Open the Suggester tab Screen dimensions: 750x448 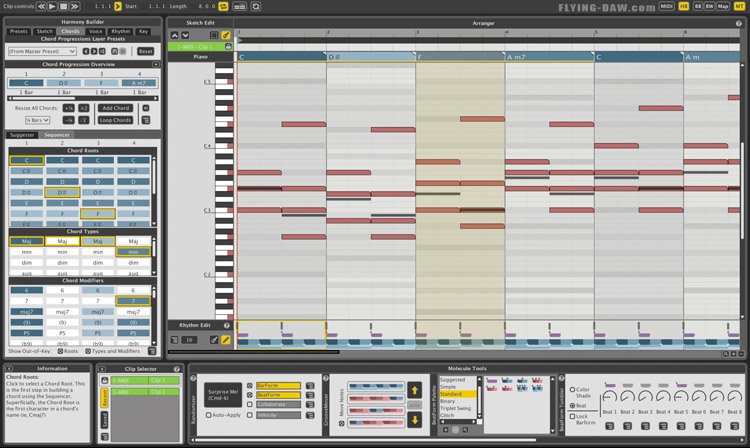coord(22,135)
